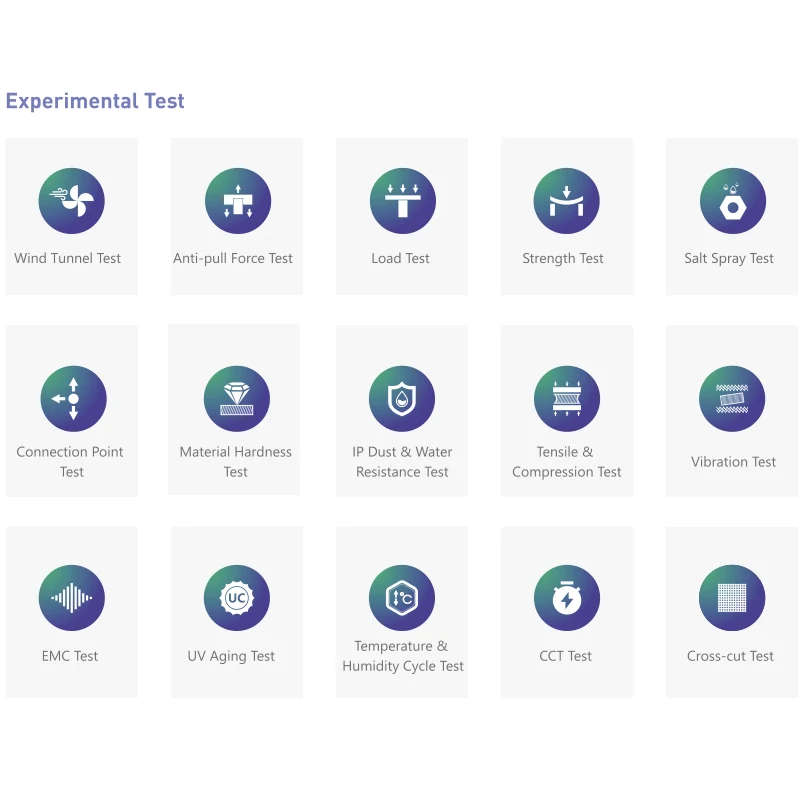Select the Cross-cut Test grid icon
The height and width of the screenshot is (800, 800).
(x=732, y=598)
